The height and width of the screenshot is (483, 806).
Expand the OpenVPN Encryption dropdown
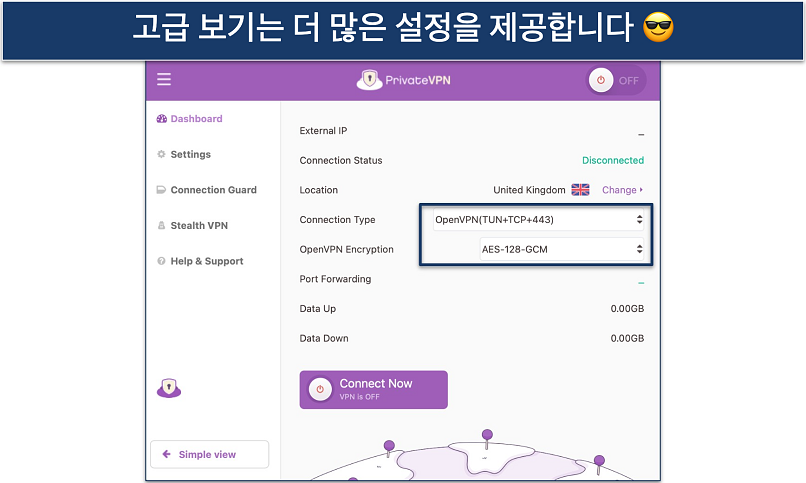pyautogui.click(x=539, y=249)
